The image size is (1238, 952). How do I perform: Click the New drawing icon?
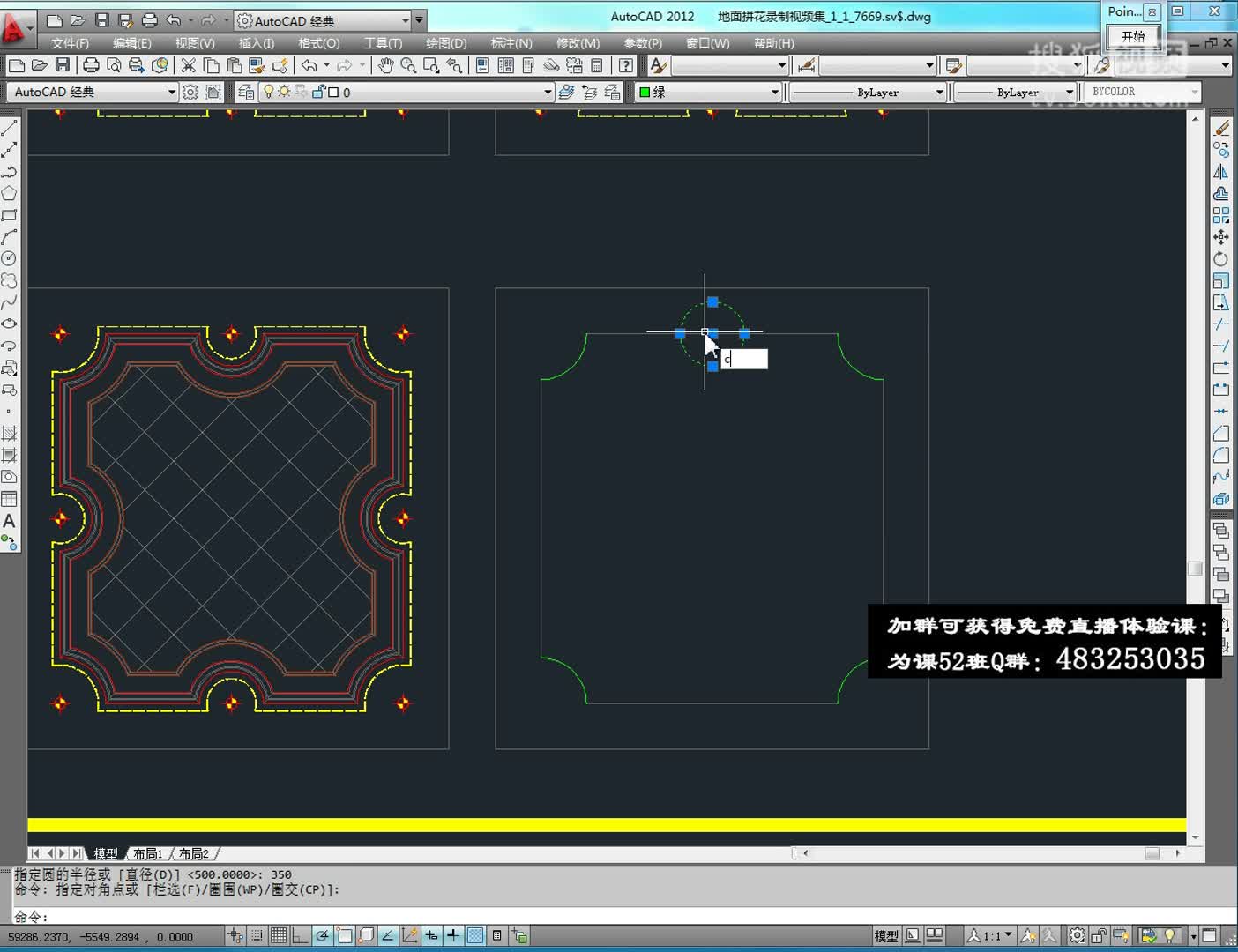coord(16,65)
